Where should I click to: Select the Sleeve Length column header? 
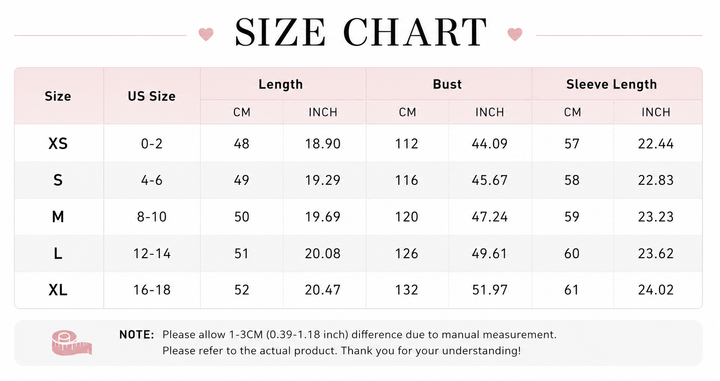point(612,84)
